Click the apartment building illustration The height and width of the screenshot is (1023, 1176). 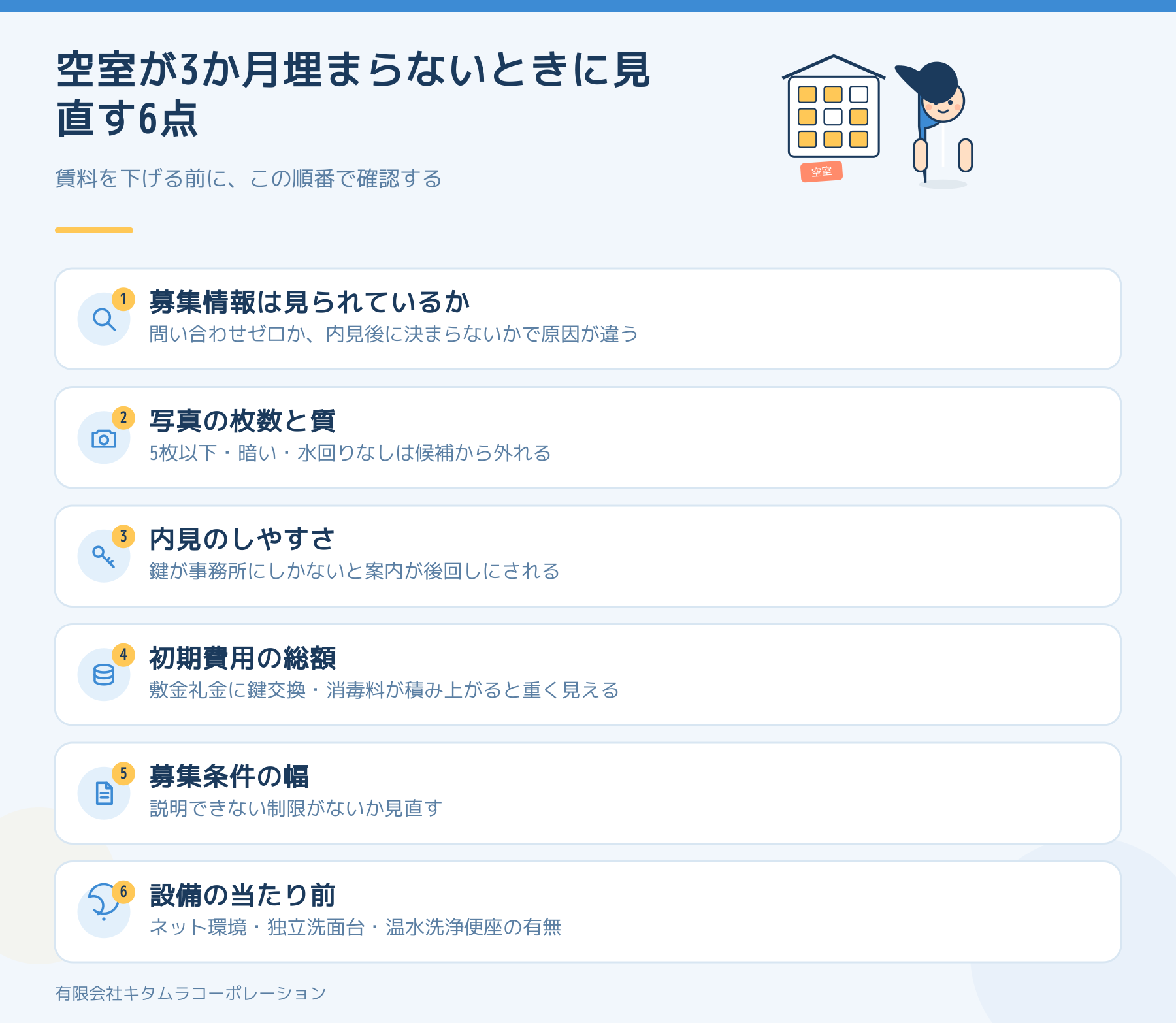point(834,106)
